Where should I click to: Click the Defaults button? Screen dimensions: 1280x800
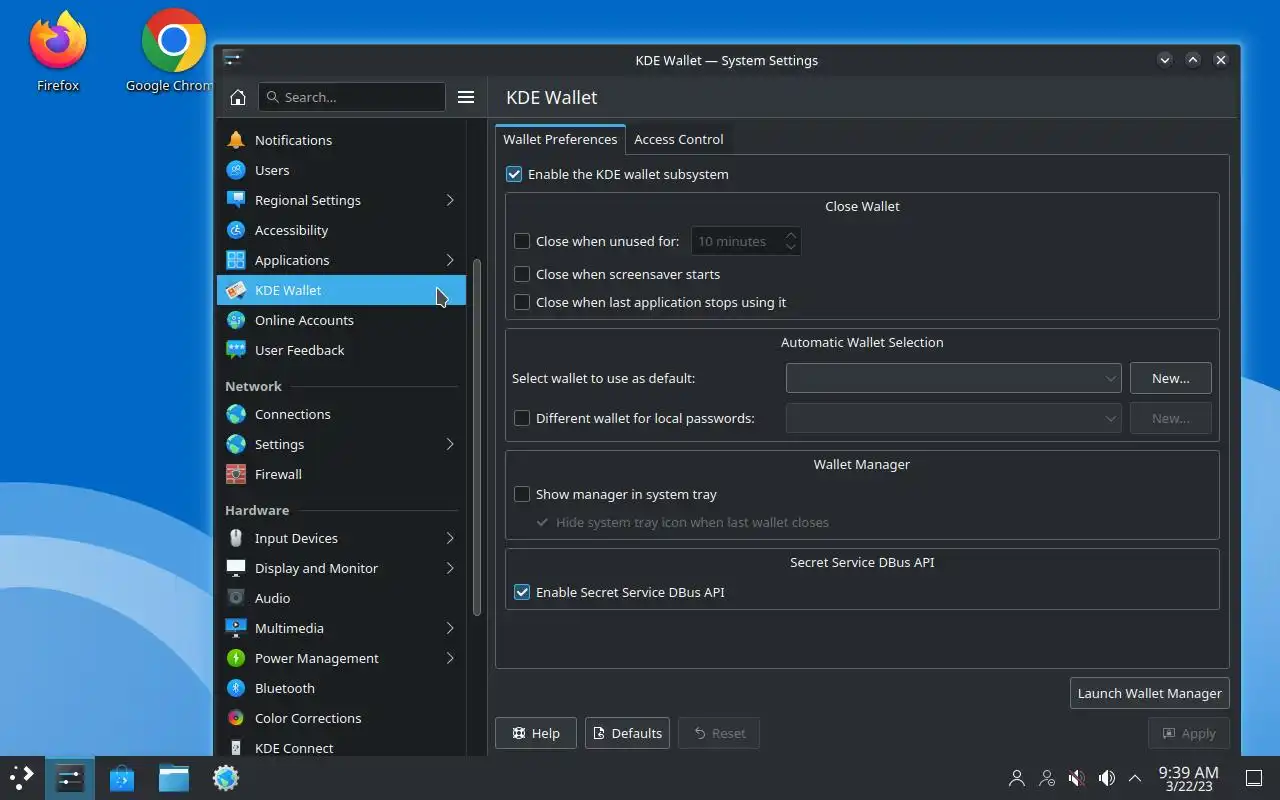(x=627, y=733)
